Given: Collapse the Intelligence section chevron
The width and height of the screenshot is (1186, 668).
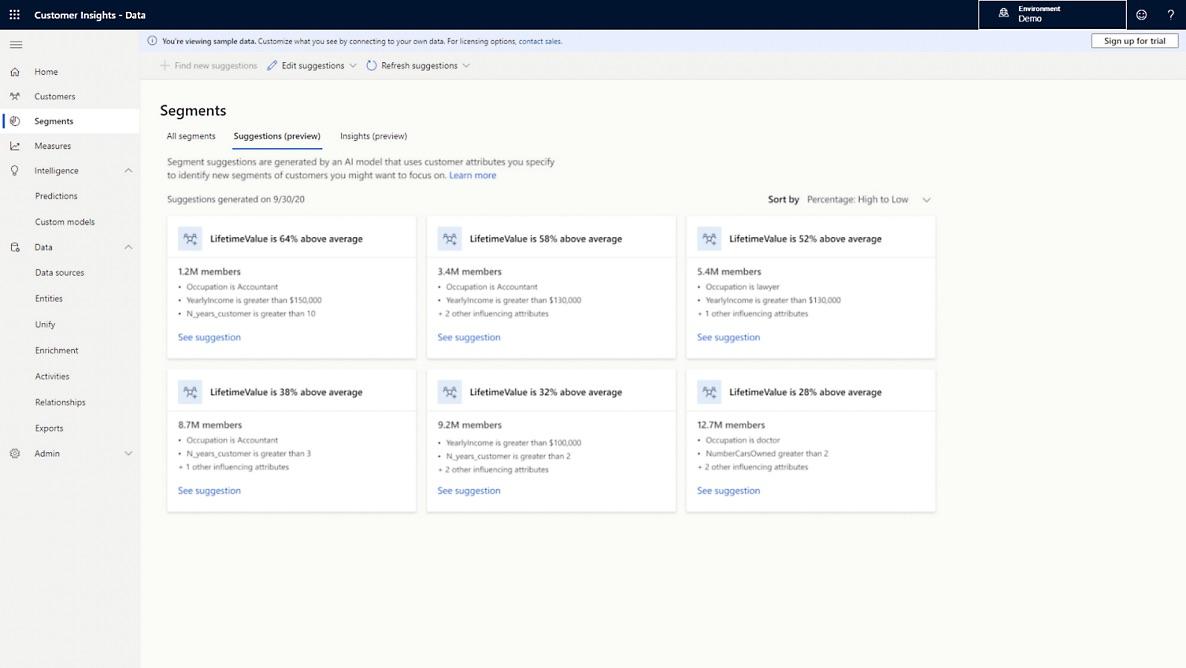Looking at the screenshot, I should click(128, 171).
